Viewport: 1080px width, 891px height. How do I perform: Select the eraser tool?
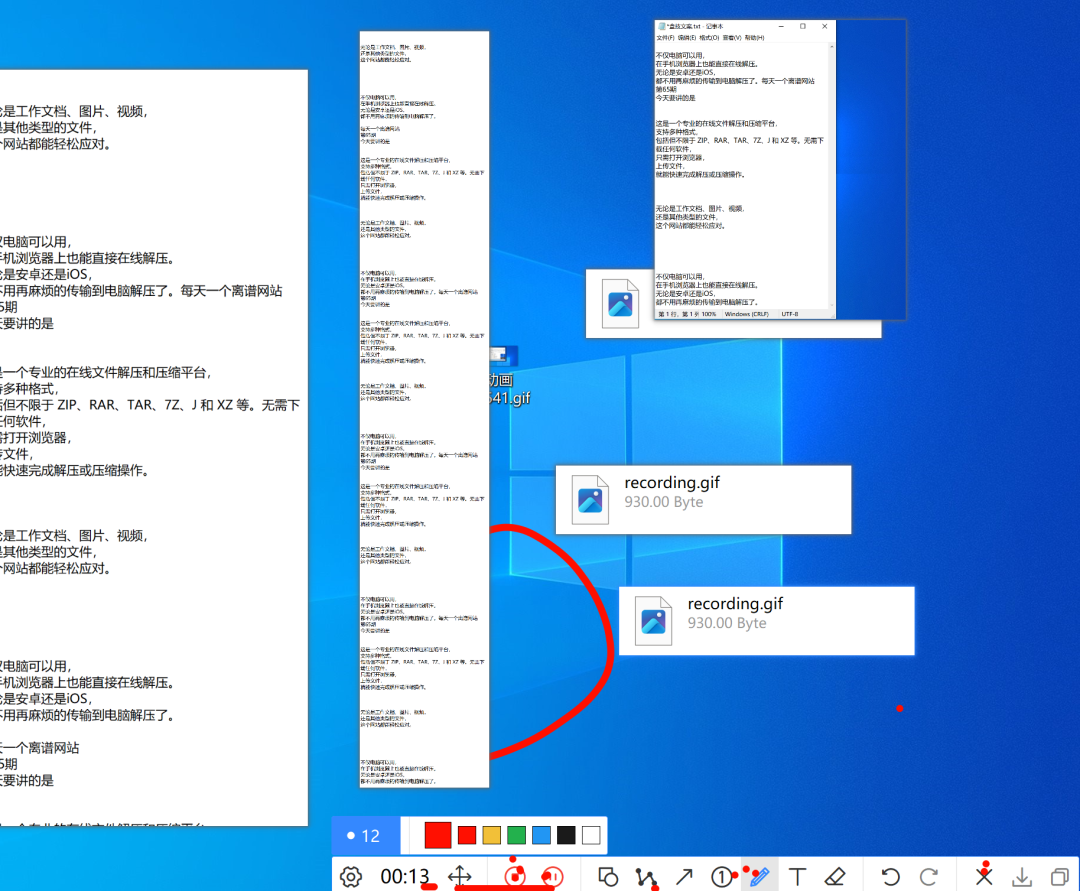pyautogui.click(x=836, y=876)
